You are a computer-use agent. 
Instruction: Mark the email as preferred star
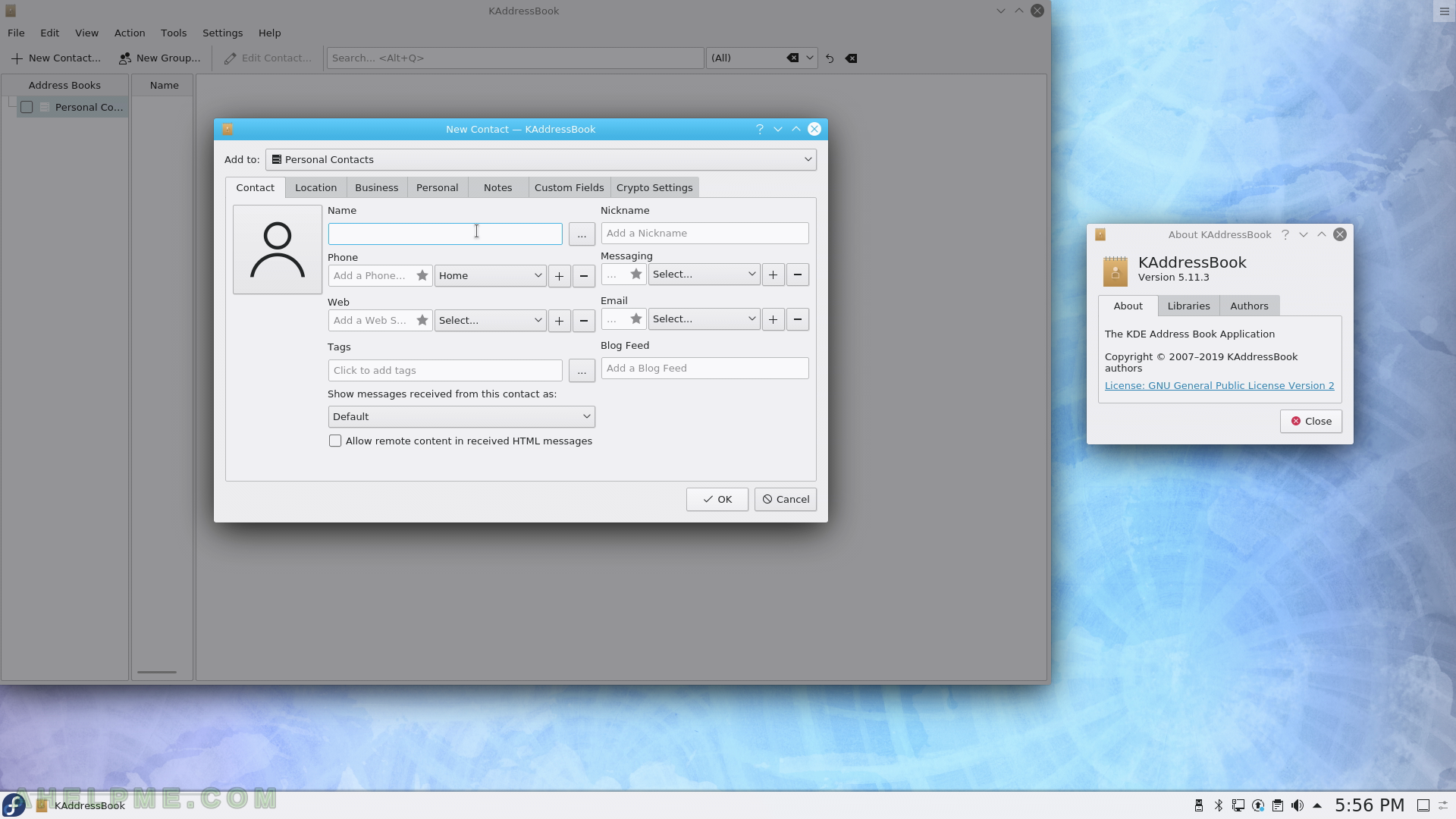[x=636, y=318]
